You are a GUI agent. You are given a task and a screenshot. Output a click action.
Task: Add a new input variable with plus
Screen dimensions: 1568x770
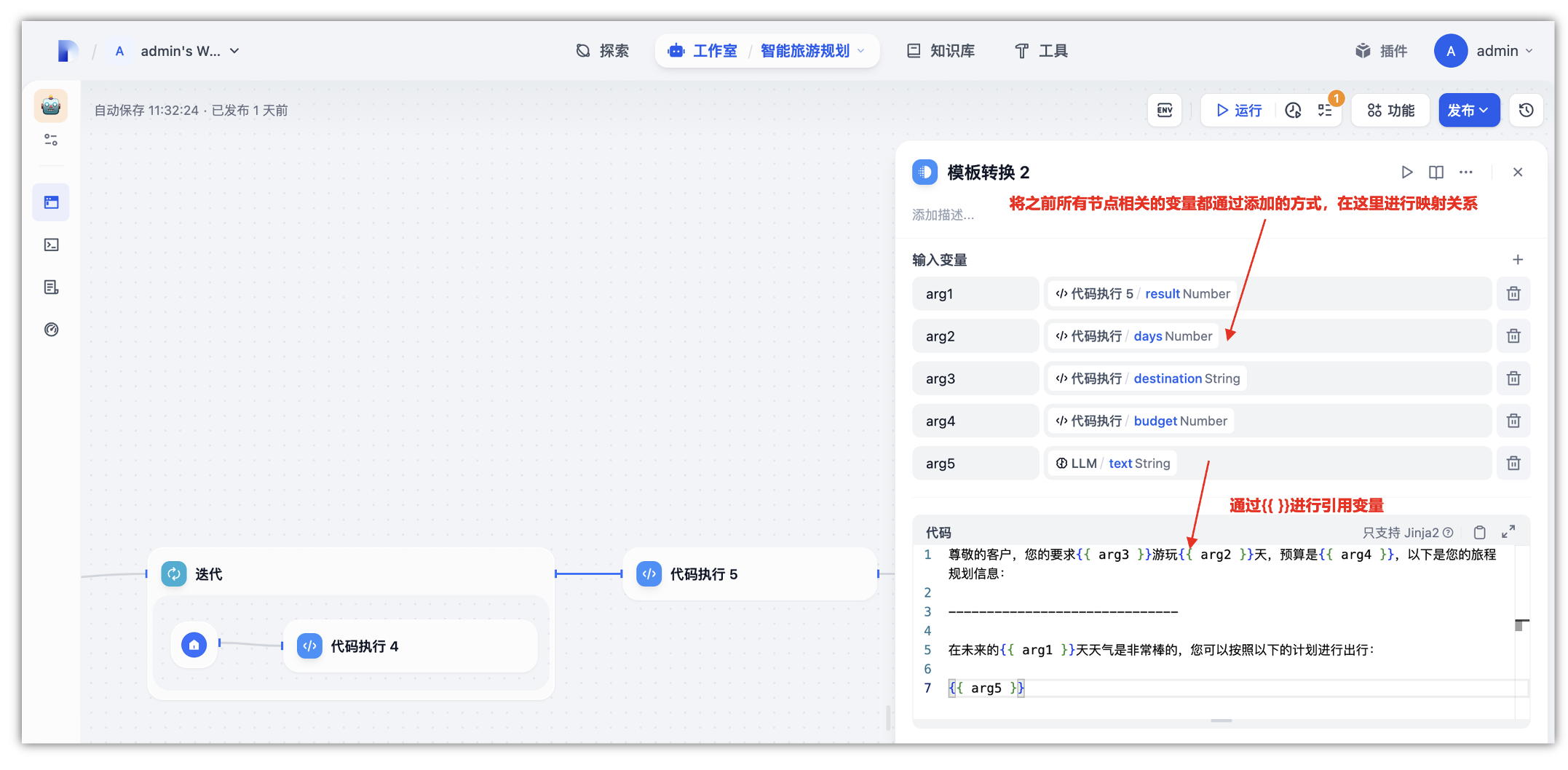(x=1518, y=260)
